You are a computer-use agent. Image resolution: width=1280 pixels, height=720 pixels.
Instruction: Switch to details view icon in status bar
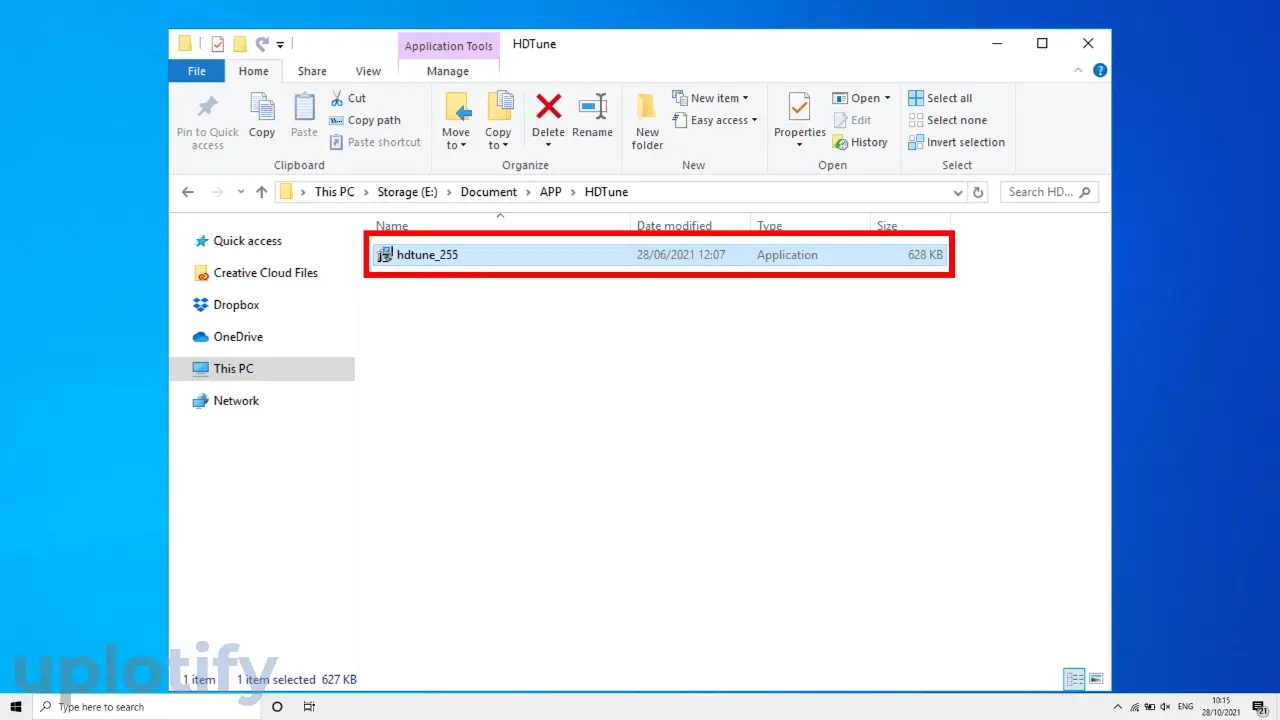point(1075,680)
